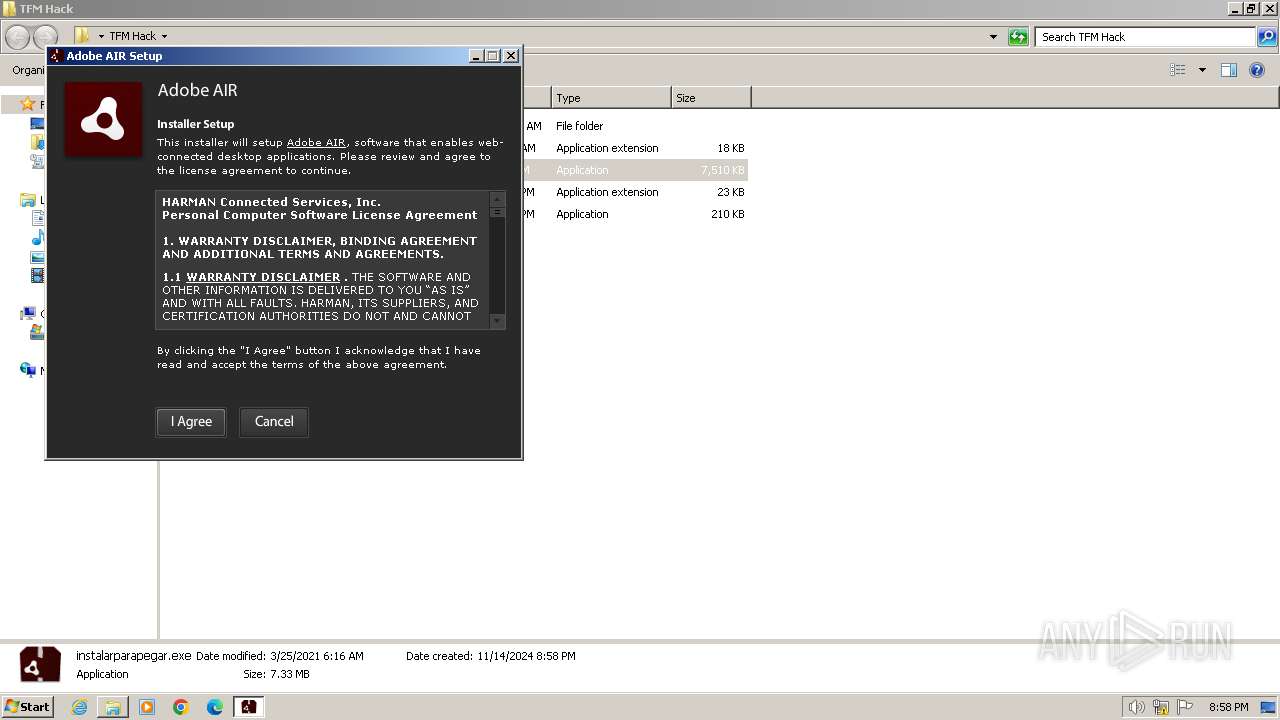The height and width of the screenshot is (720, 1280).
Task: Select the 7,510 KB Application row
Action: pyautogui.click(x=635, y=170)
